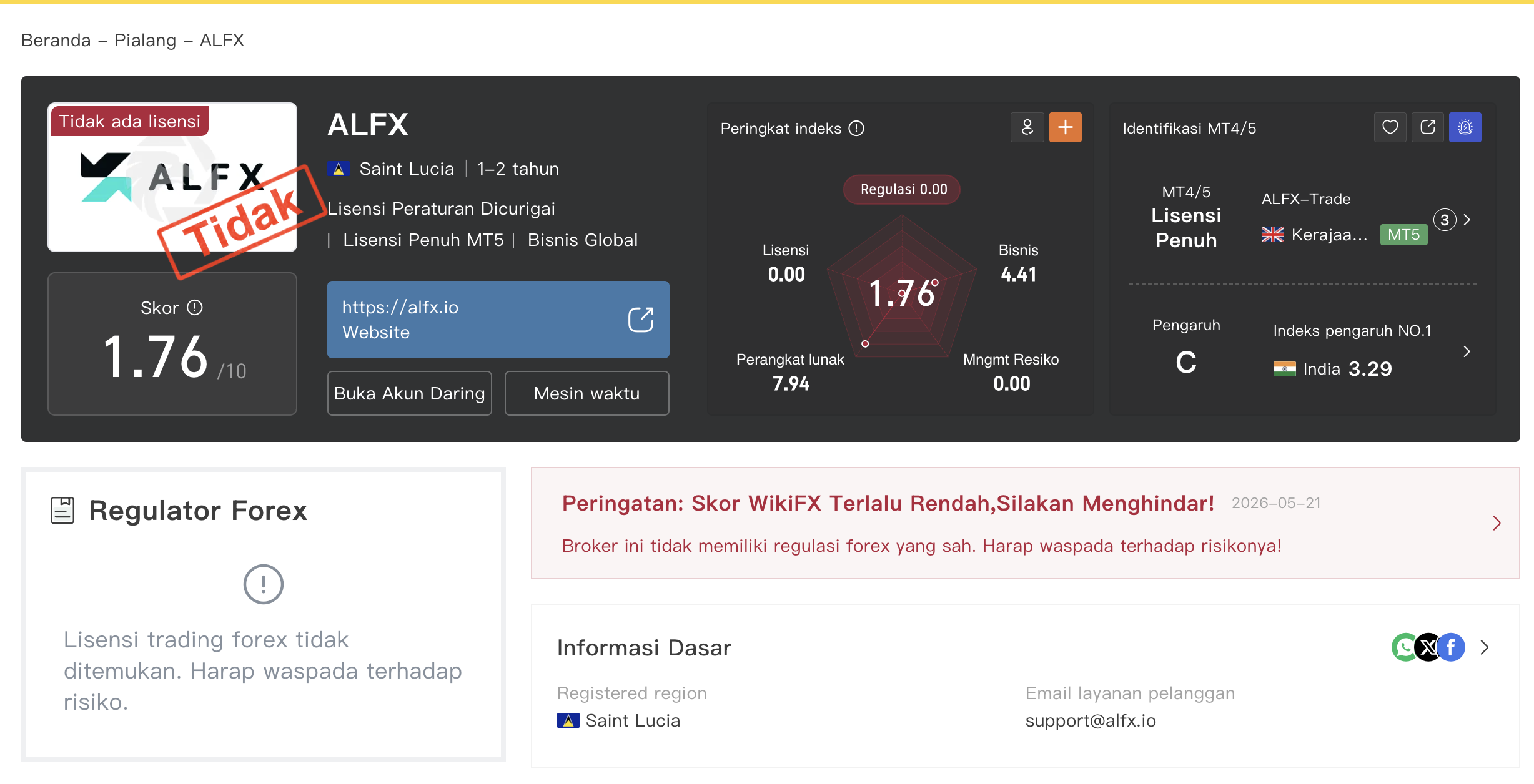Go to Pialang in the breadcrumb
Image resolution: width=1534 pixels, height=784 pixels.
coord(146,40)
